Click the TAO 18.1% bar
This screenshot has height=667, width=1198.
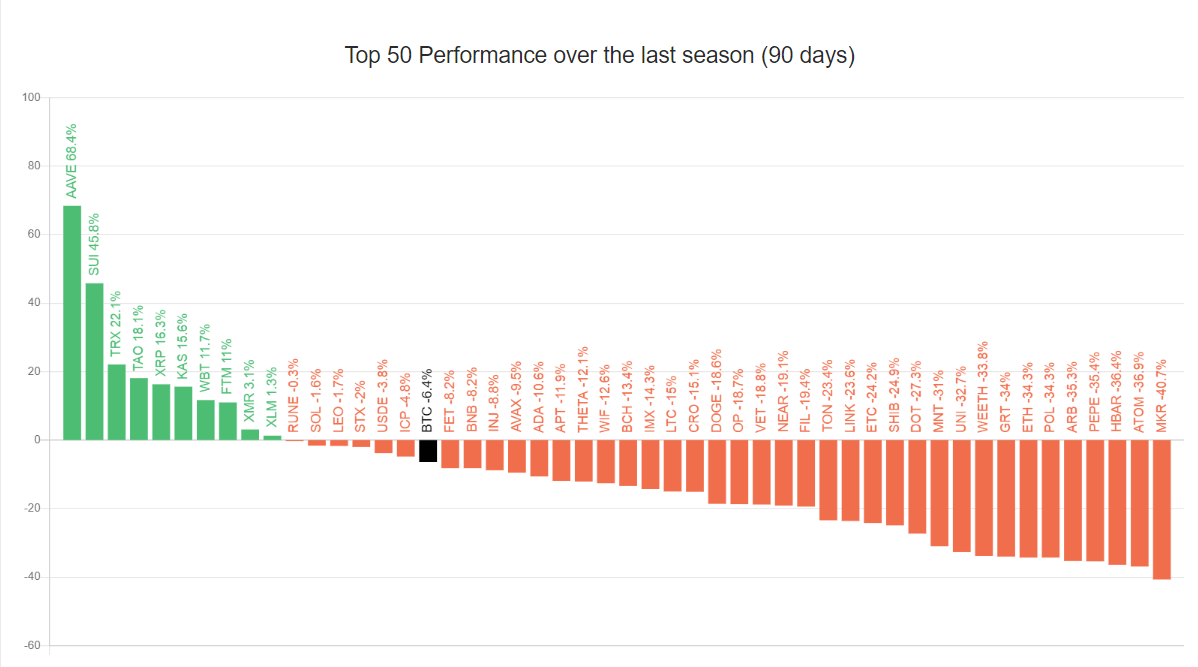(139, 409)
